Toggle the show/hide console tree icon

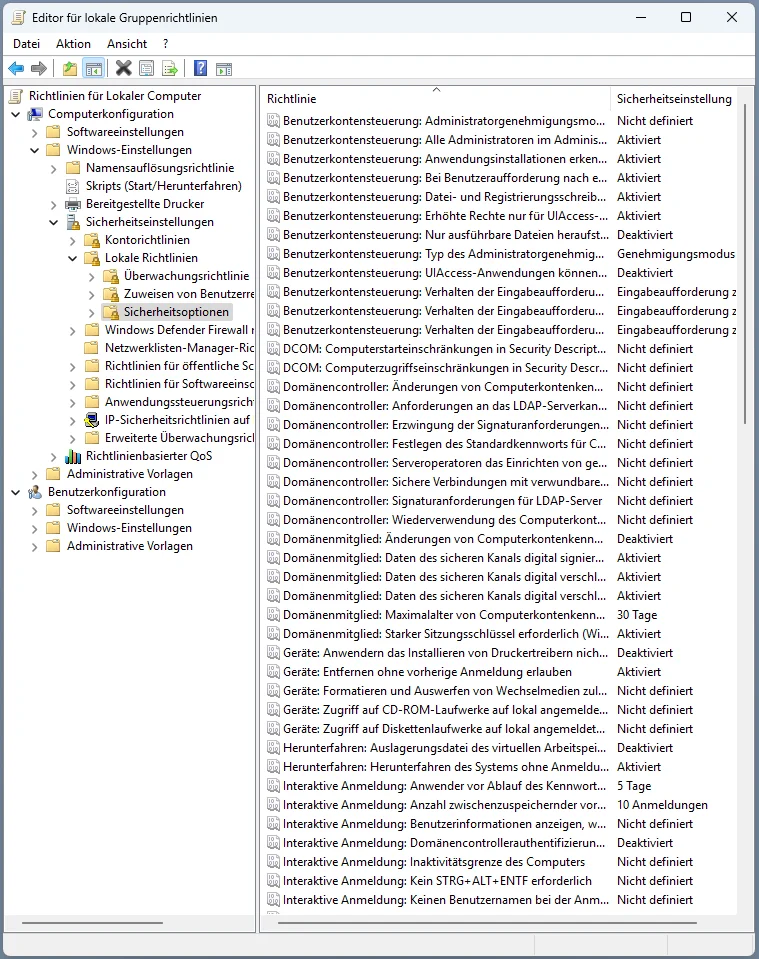94,68
